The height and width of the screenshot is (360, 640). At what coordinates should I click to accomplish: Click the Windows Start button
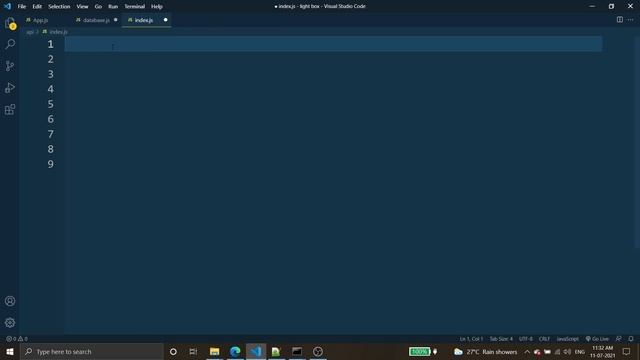(10, 351)
